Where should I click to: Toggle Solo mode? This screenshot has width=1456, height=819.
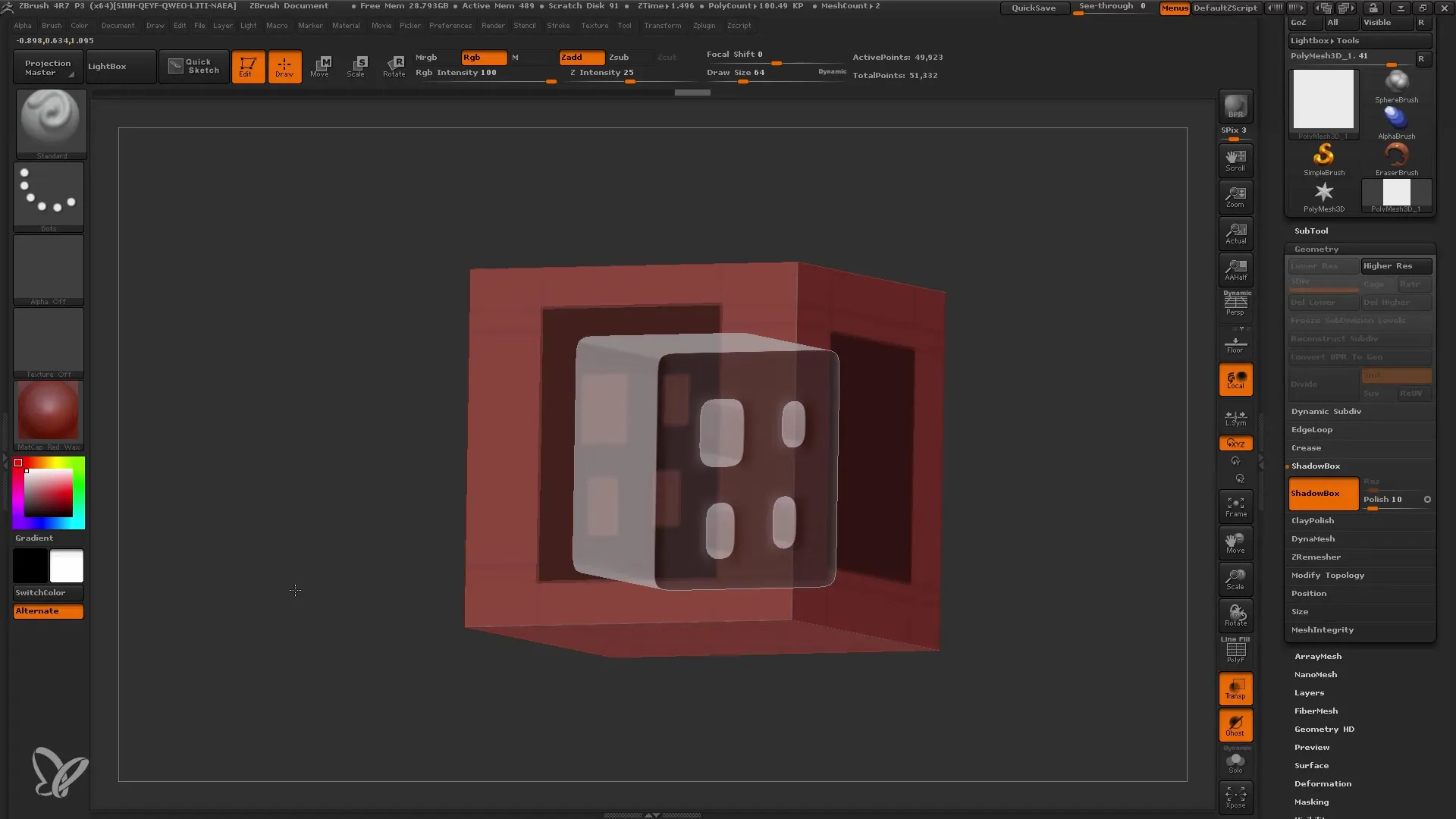[1235, 761]
